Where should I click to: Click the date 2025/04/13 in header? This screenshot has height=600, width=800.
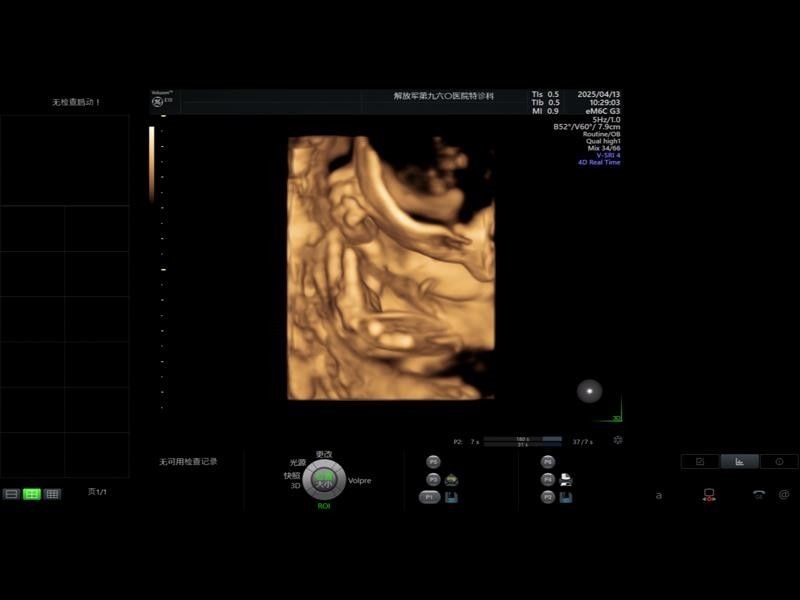click(598, 94)
